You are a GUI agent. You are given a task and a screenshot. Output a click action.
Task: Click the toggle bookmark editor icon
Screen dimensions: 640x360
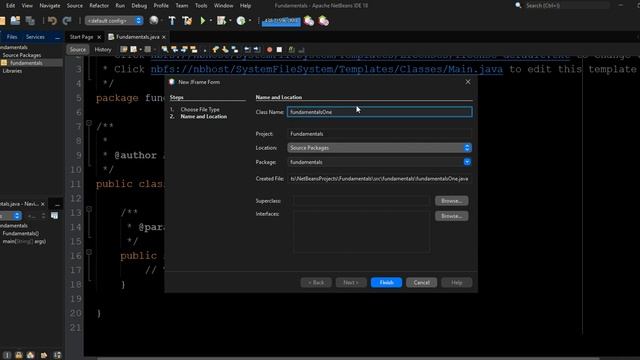click(235, 49)
